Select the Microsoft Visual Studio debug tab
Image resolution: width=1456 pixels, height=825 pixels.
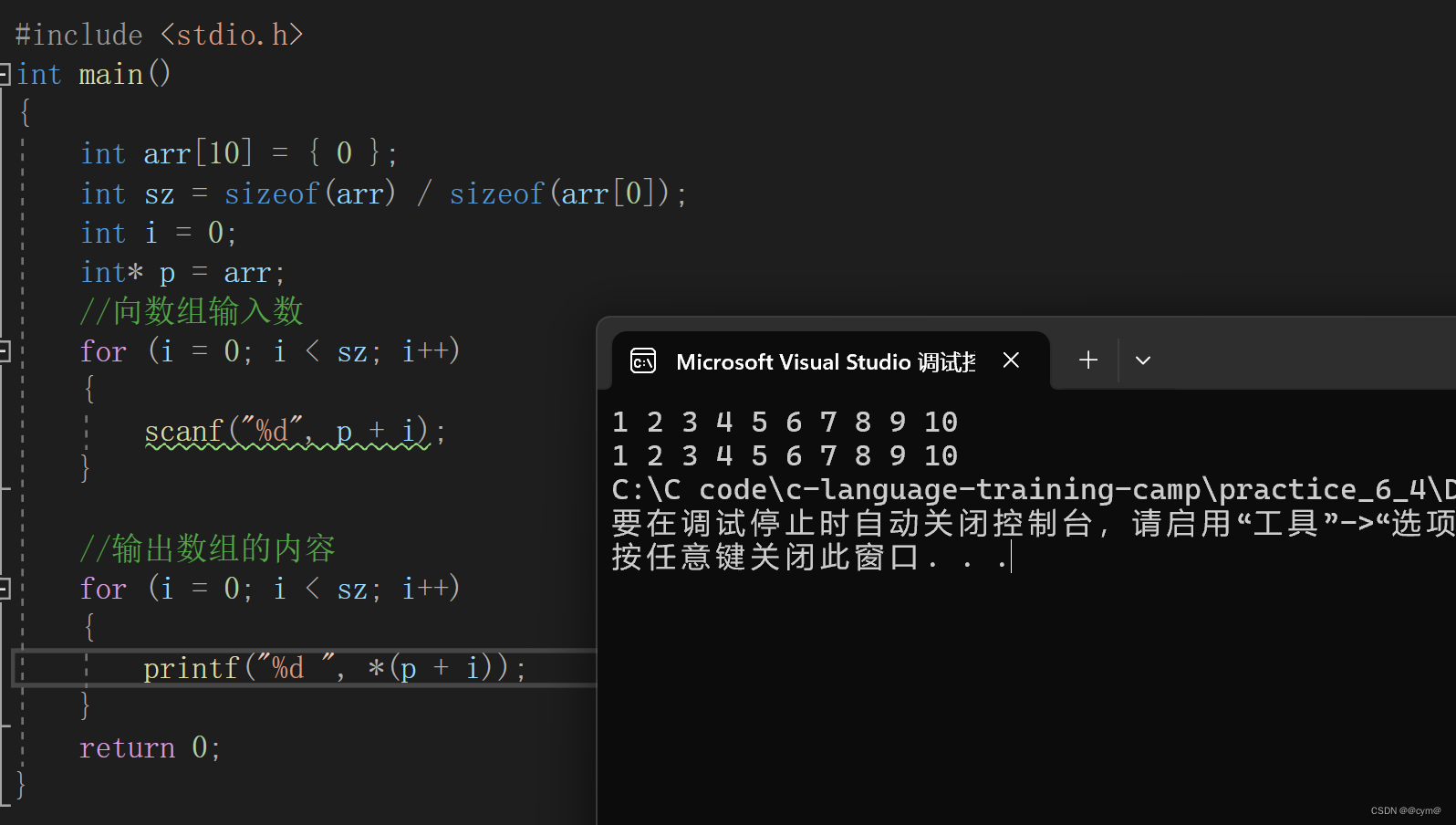(830, 361)
